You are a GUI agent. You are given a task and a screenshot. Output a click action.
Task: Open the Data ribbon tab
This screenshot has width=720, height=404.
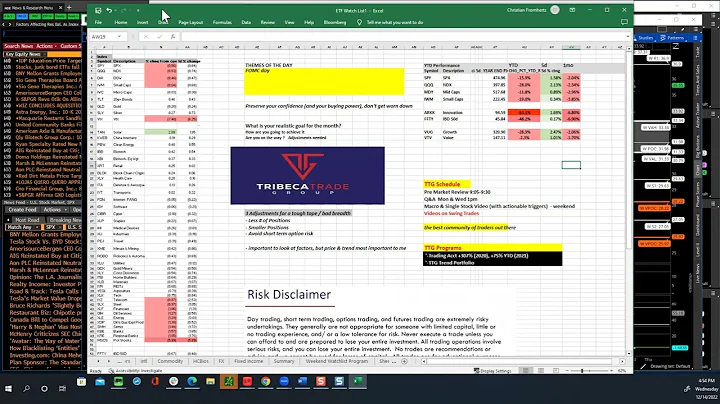246,22
